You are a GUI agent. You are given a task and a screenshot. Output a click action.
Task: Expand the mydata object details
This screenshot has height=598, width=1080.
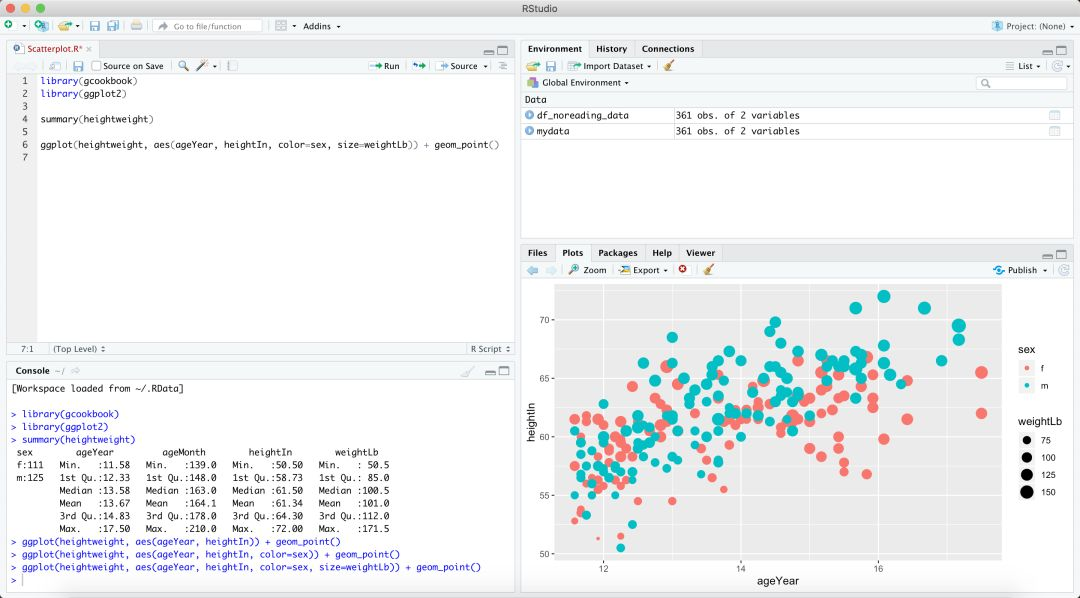[x=530, y=131]
